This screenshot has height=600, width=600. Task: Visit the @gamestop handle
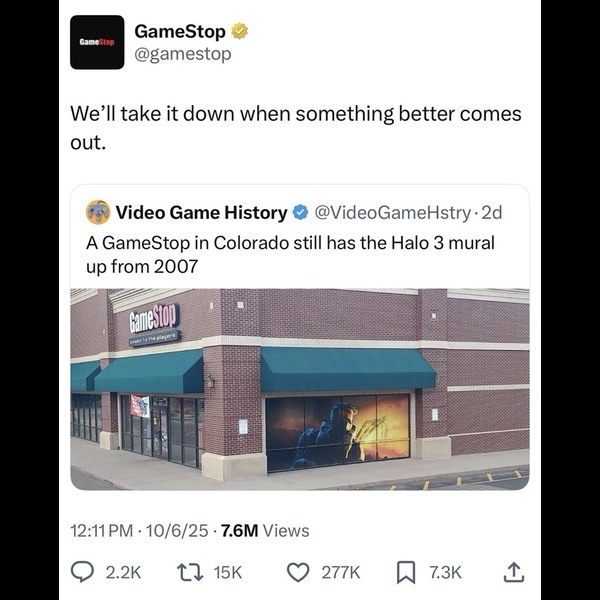click(x=183, y=54)
